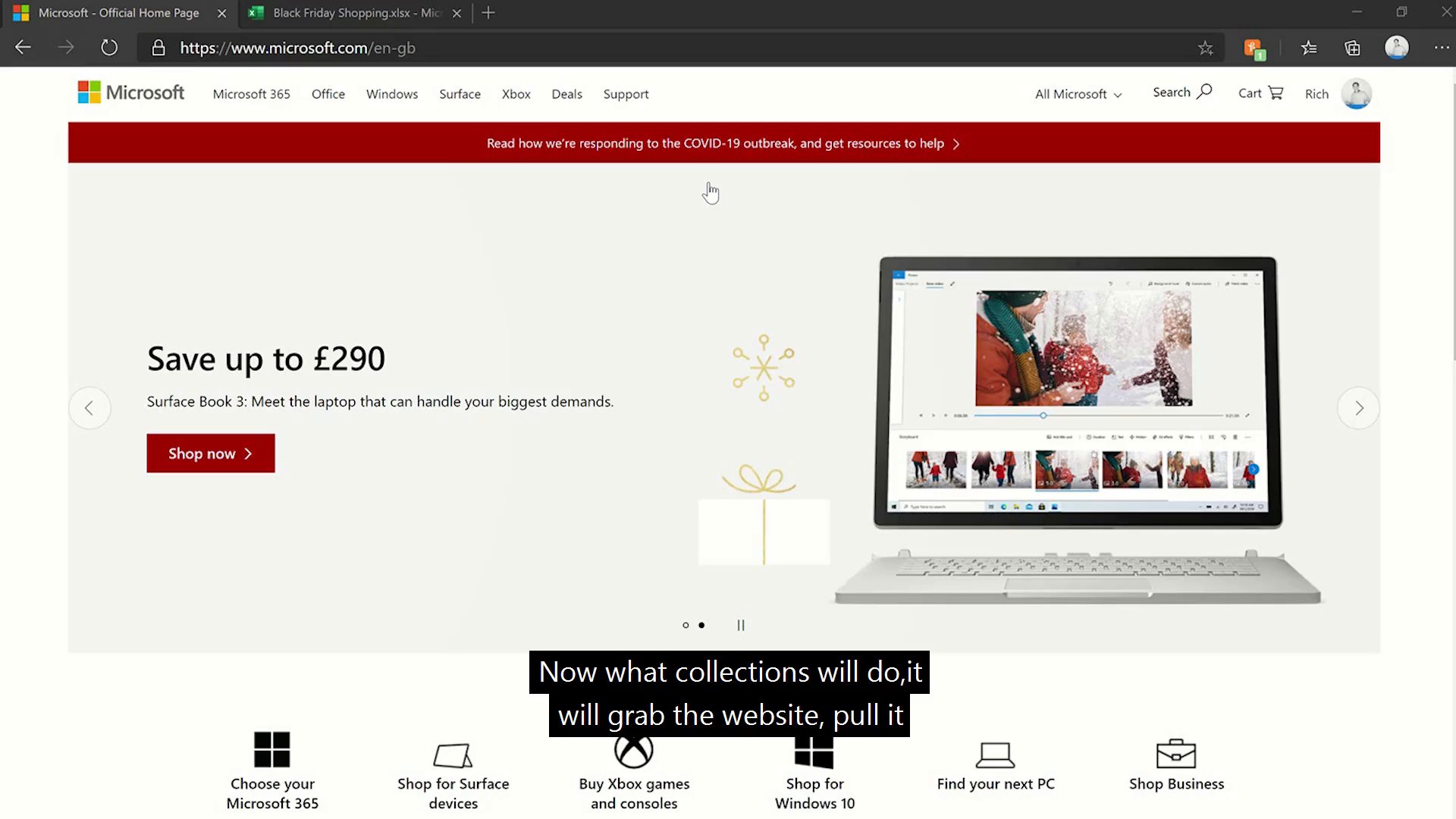Click Shop for Surface devices icon
The width and height of the screenshot is (1456, 819).
(453, 755)
